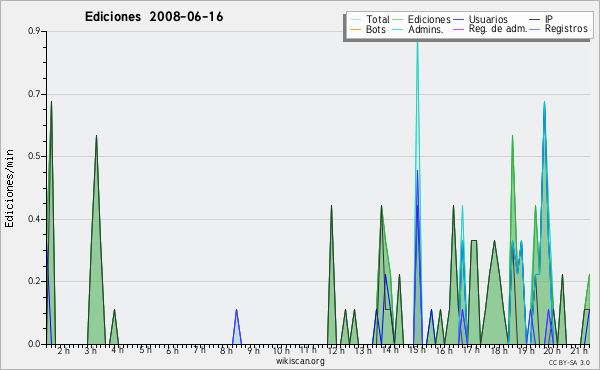Click the Bots legend orange swatch

point(355,29)
